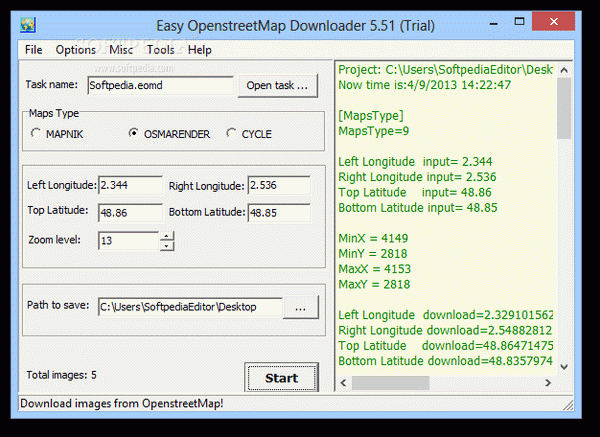
Task: Click the 'Total images: 5' label
Action: tap(62, 375)
